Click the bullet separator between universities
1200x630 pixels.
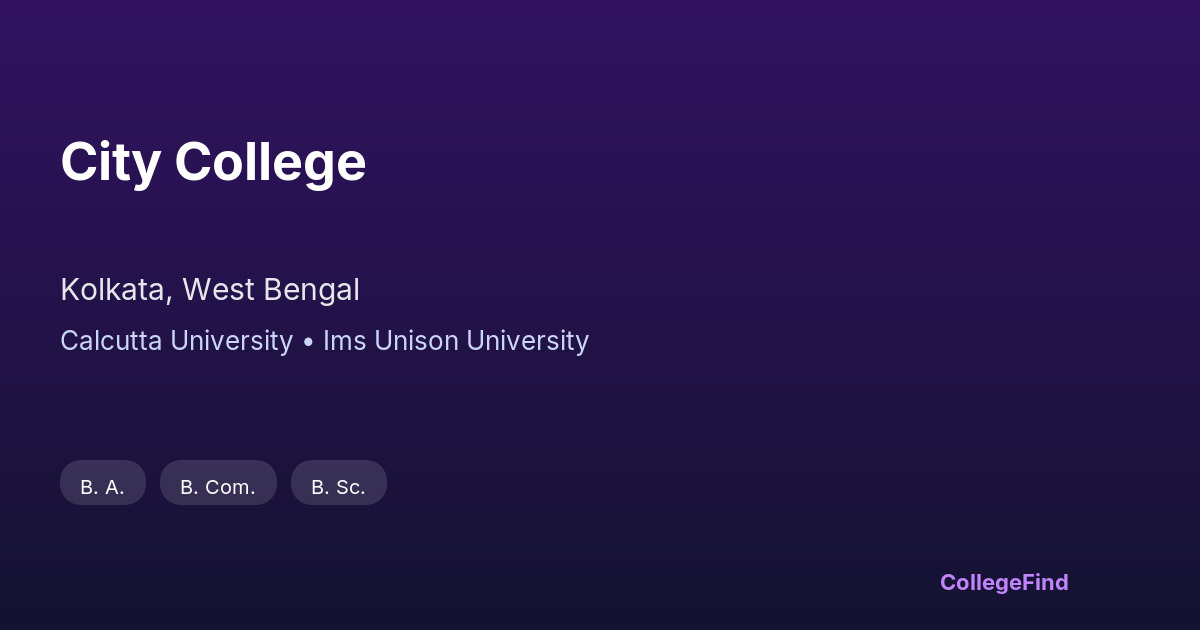307,342
